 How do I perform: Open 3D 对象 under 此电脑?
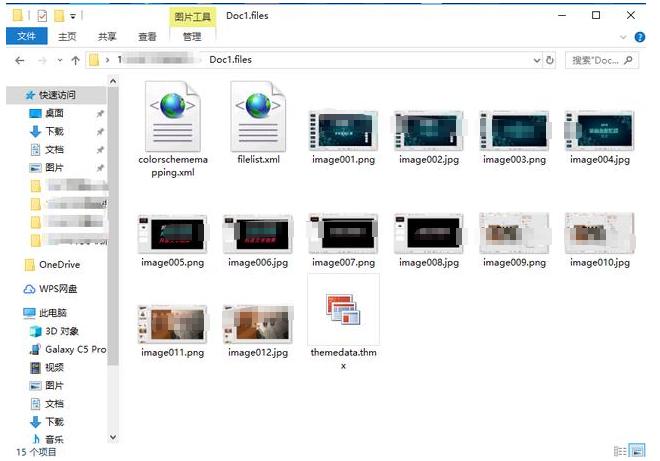coord(62,331)
